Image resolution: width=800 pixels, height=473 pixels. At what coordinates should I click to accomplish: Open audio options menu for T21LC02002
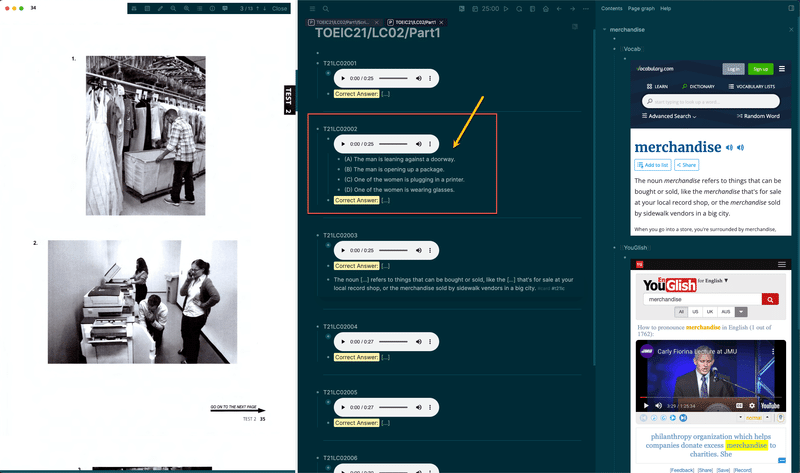point(430,144)
